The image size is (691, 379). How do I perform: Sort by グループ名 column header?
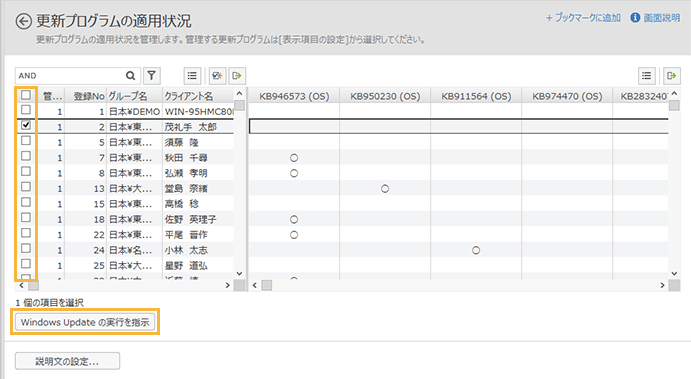(128, 96)
